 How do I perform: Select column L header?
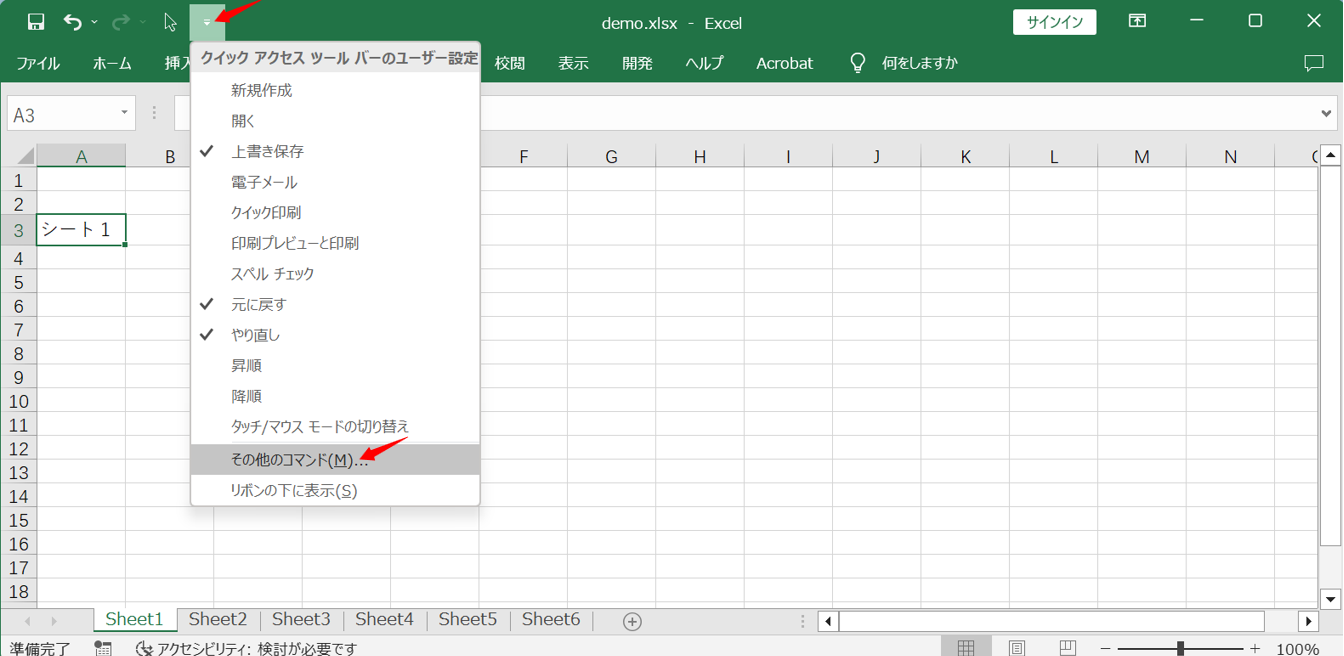click(1054, 156)
